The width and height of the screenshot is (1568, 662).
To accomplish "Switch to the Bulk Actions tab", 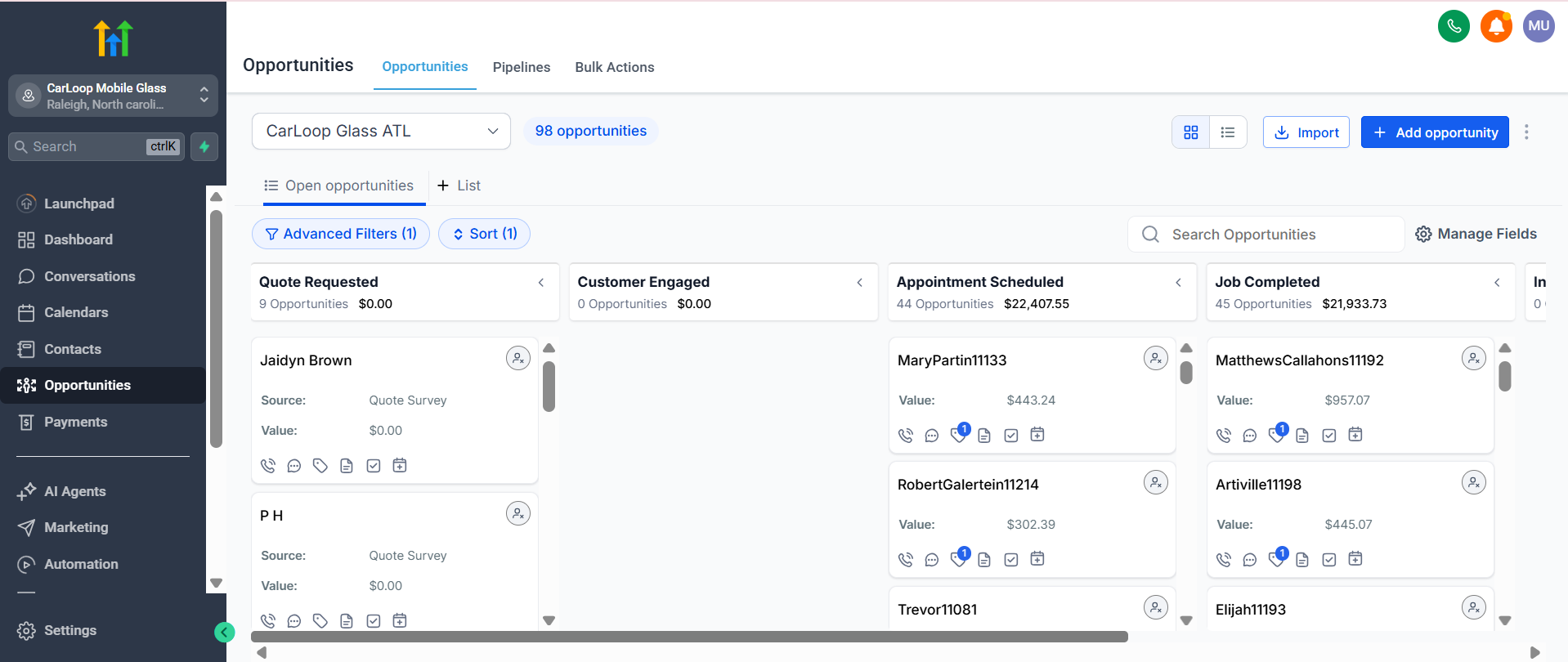I will pos(615,67).
